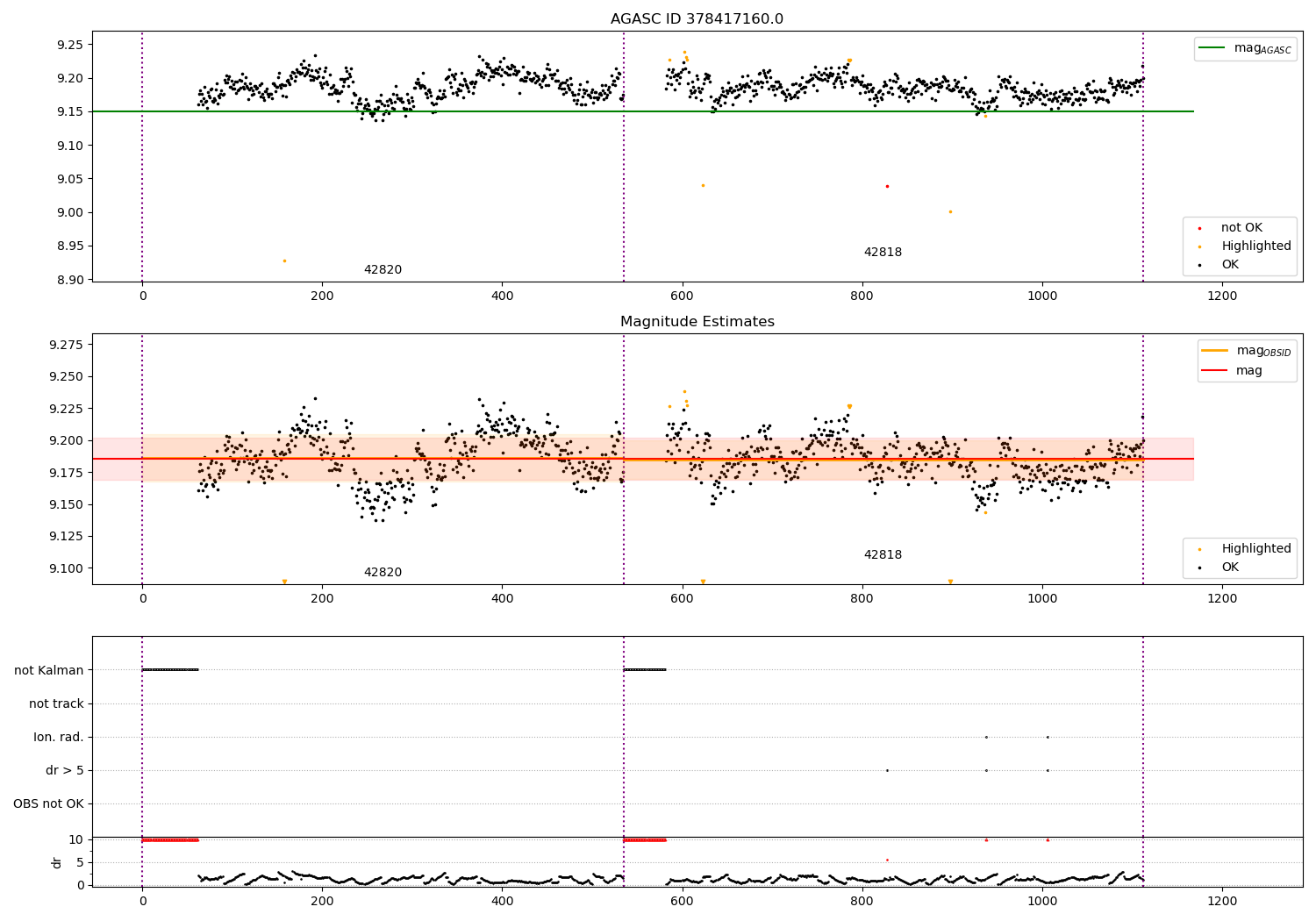Click "42820" label in Magnitude Estimates plot

coord(383,573)
